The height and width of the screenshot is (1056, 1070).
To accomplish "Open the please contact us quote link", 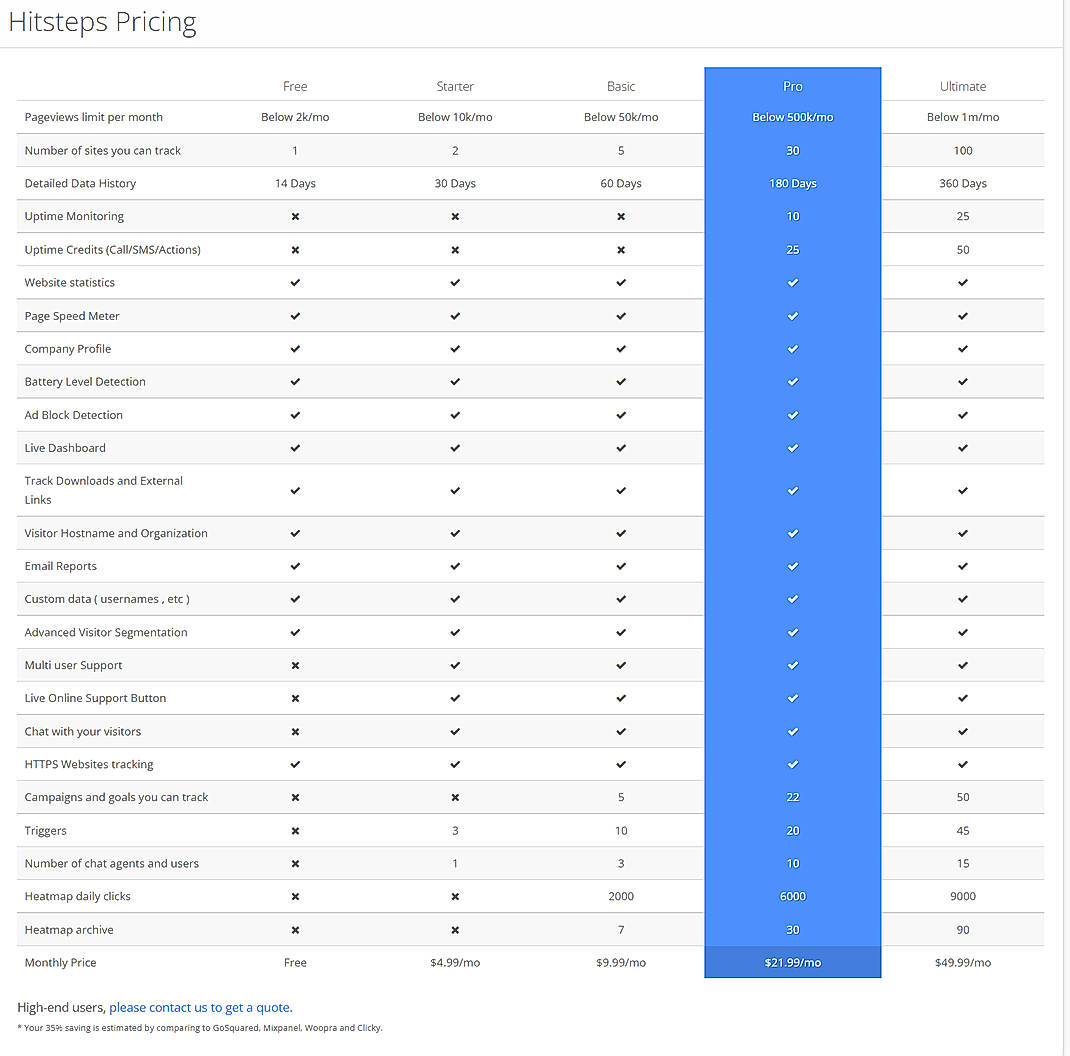I will tap(200, 1007).
